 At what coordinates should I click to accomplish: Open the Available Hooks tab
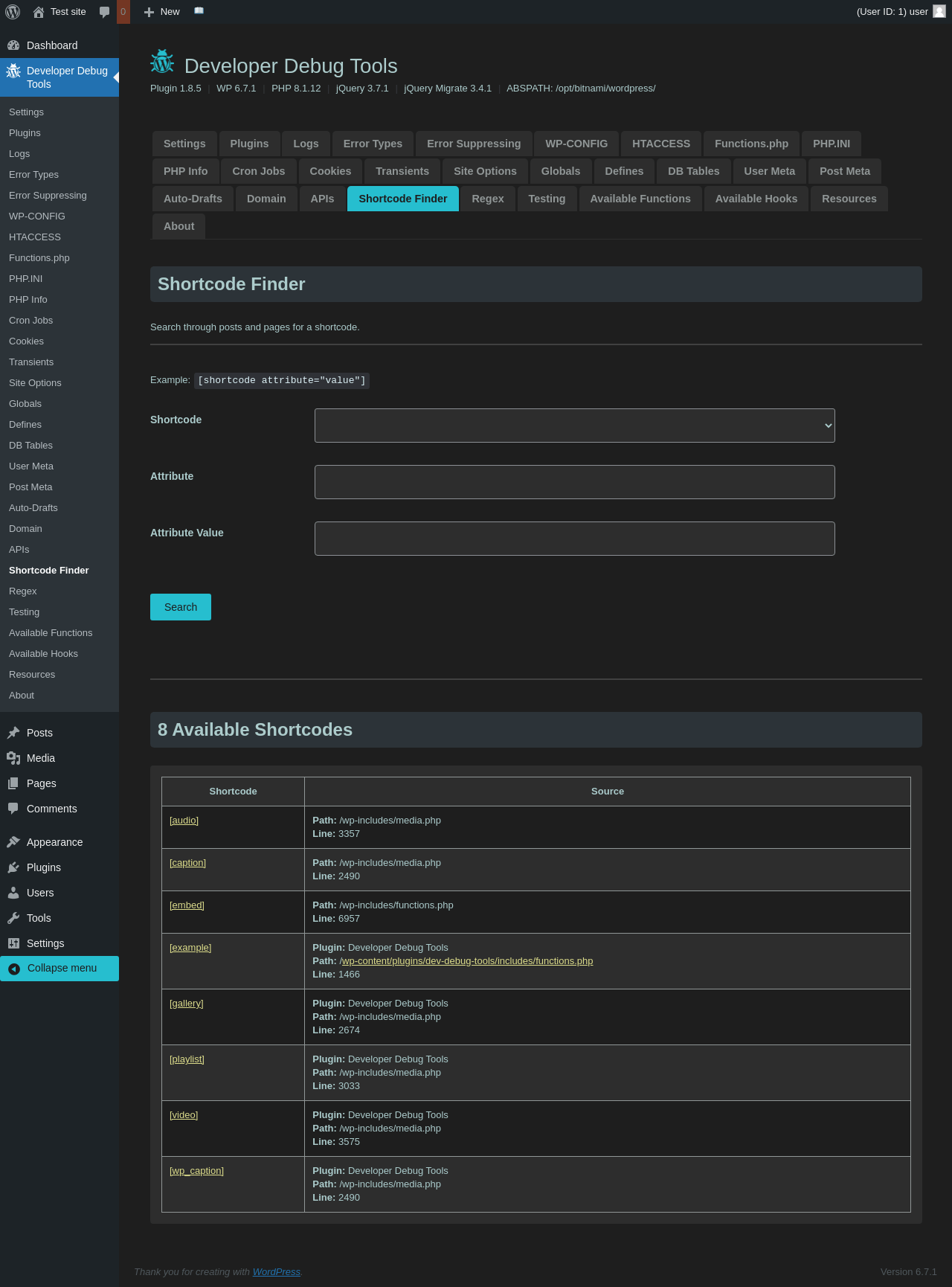pos(756,199)
